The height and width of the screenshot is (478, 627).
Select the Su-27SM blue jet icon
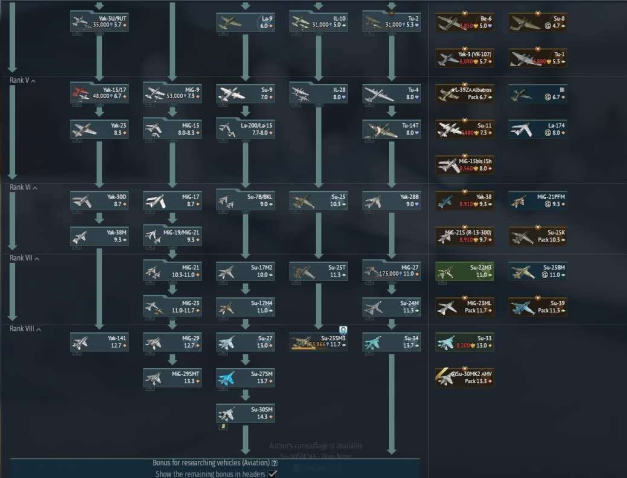coord(228,378)
